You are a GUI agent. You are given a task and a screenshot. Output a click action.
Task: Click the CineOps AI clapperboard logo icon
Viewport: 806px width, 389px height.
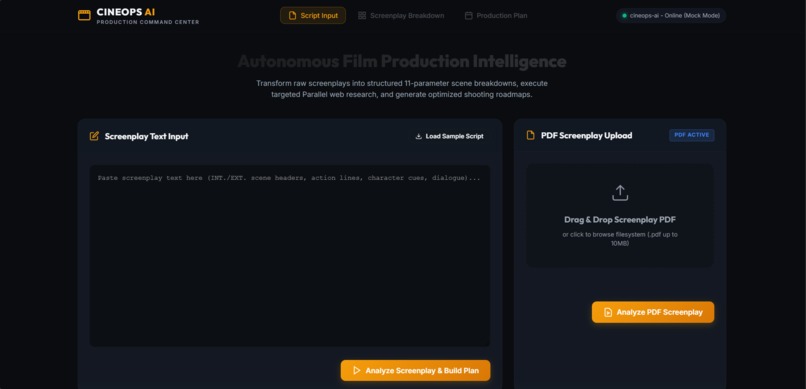click(84, 15)
